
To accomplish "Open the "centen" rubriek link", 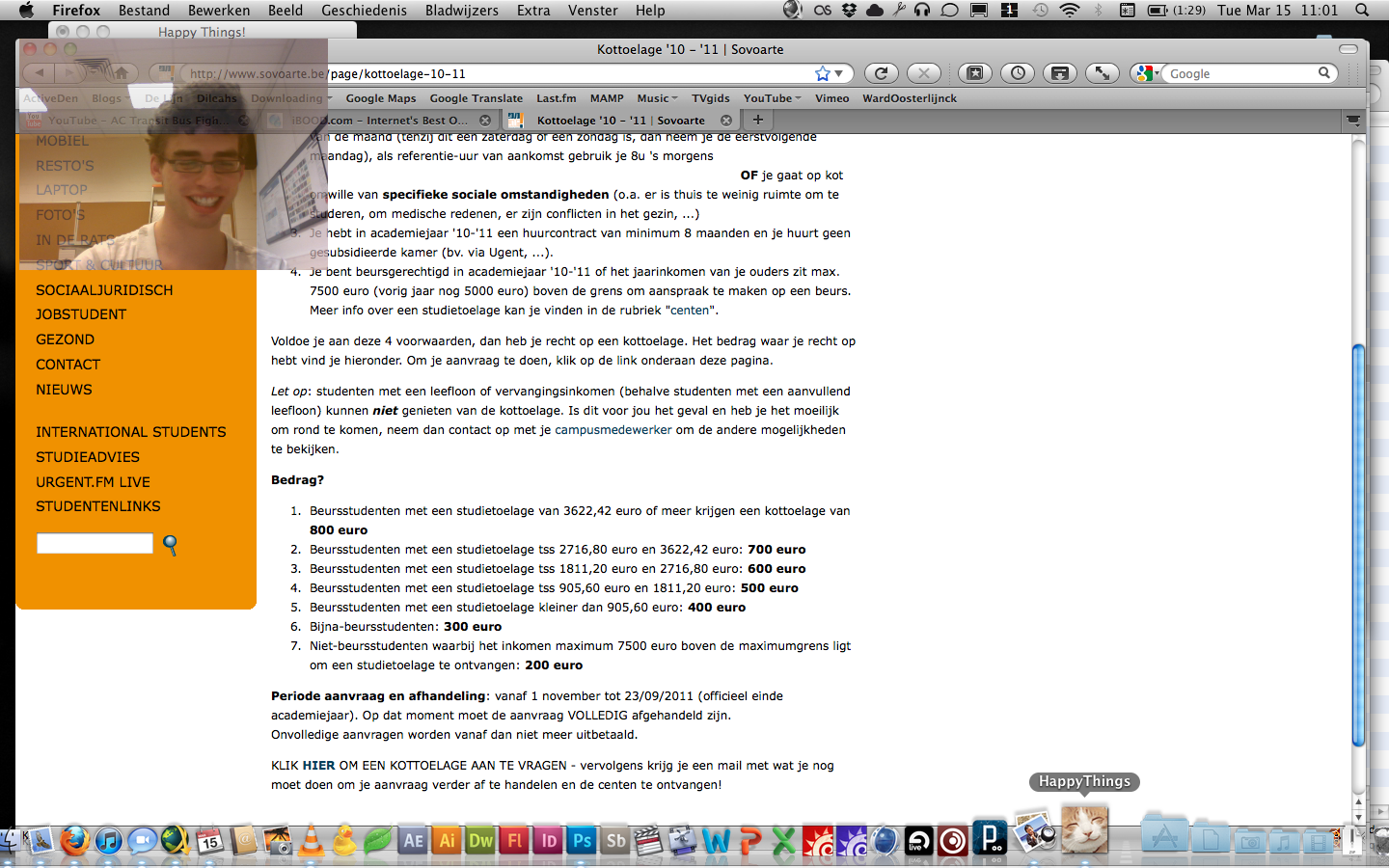I will (x=690, y=311).
